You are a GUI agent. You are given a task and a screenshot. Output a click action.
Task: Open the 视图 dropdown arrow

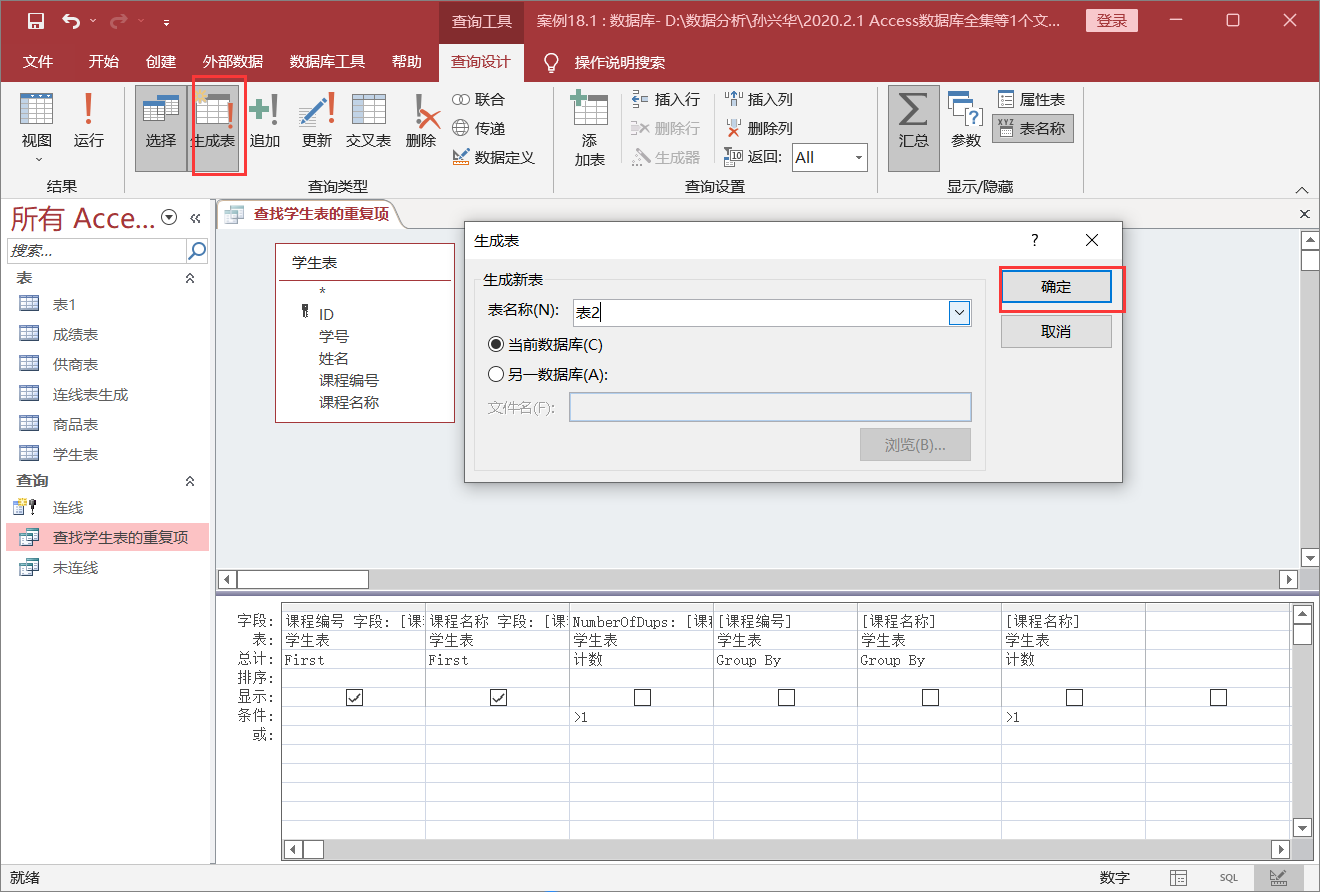tap(38, 159)
